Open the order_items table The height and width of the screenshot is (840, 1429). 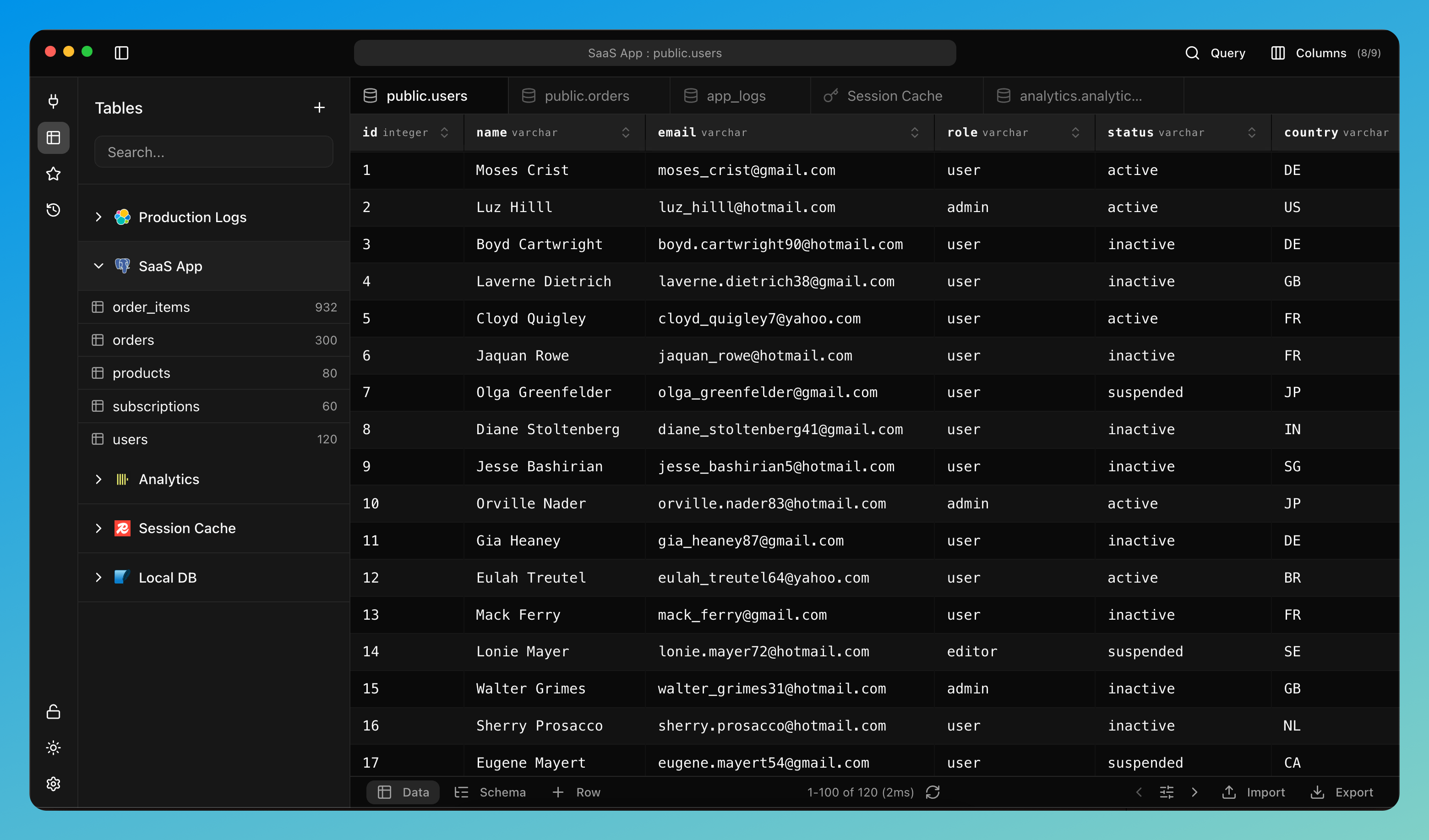[x=214, y=307]
